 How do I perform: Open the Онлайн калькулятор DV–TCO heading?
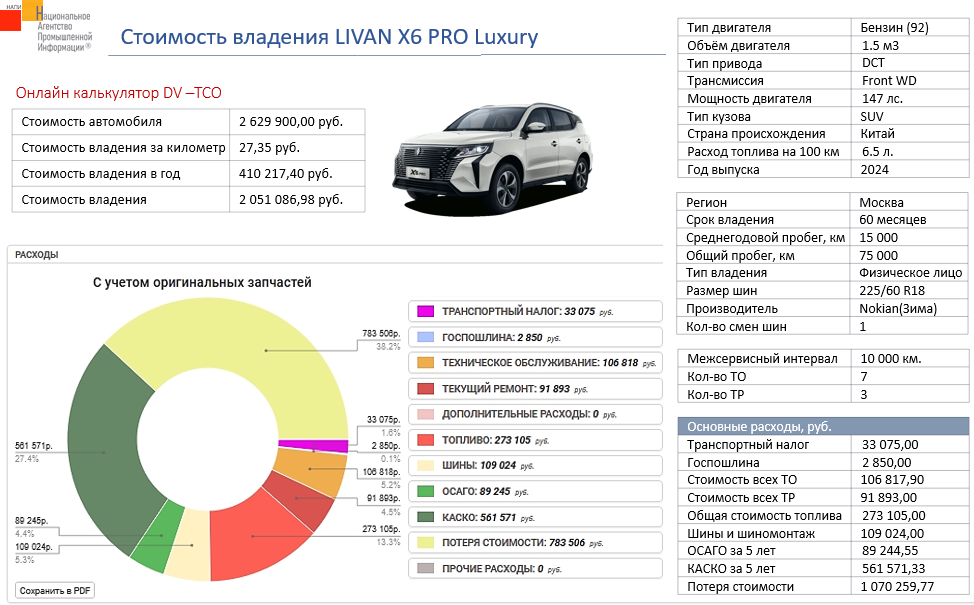pos(118,93)
